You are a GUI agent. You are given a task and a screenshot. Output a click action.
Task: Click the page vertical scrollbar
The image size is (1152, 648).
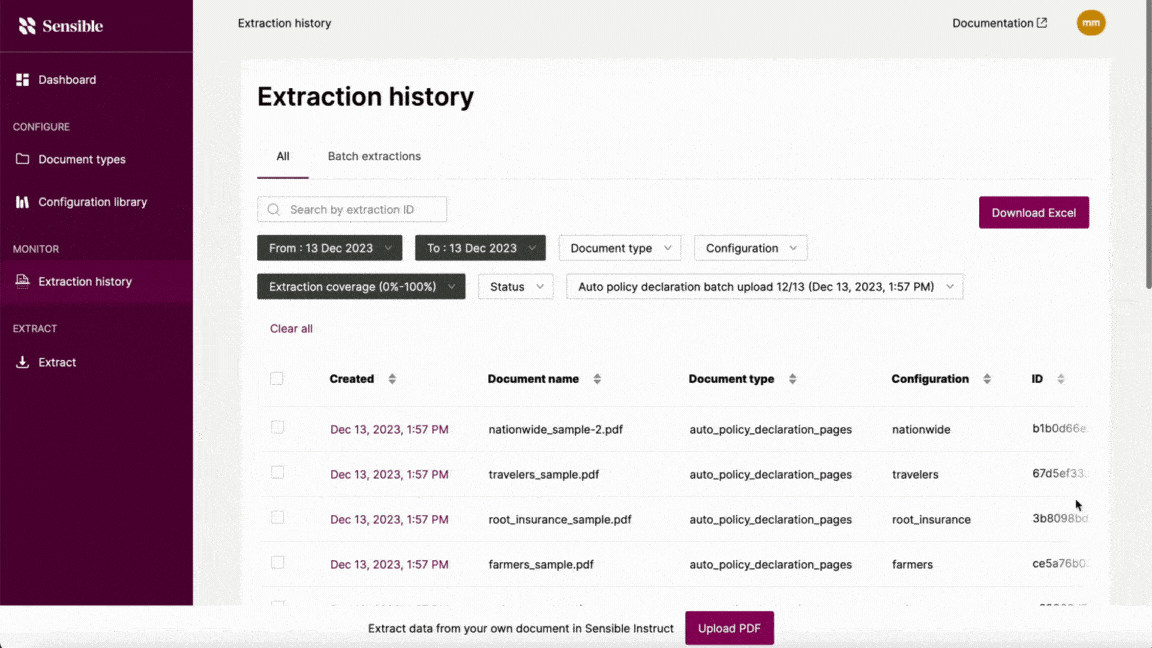[x=1148, y=147]
